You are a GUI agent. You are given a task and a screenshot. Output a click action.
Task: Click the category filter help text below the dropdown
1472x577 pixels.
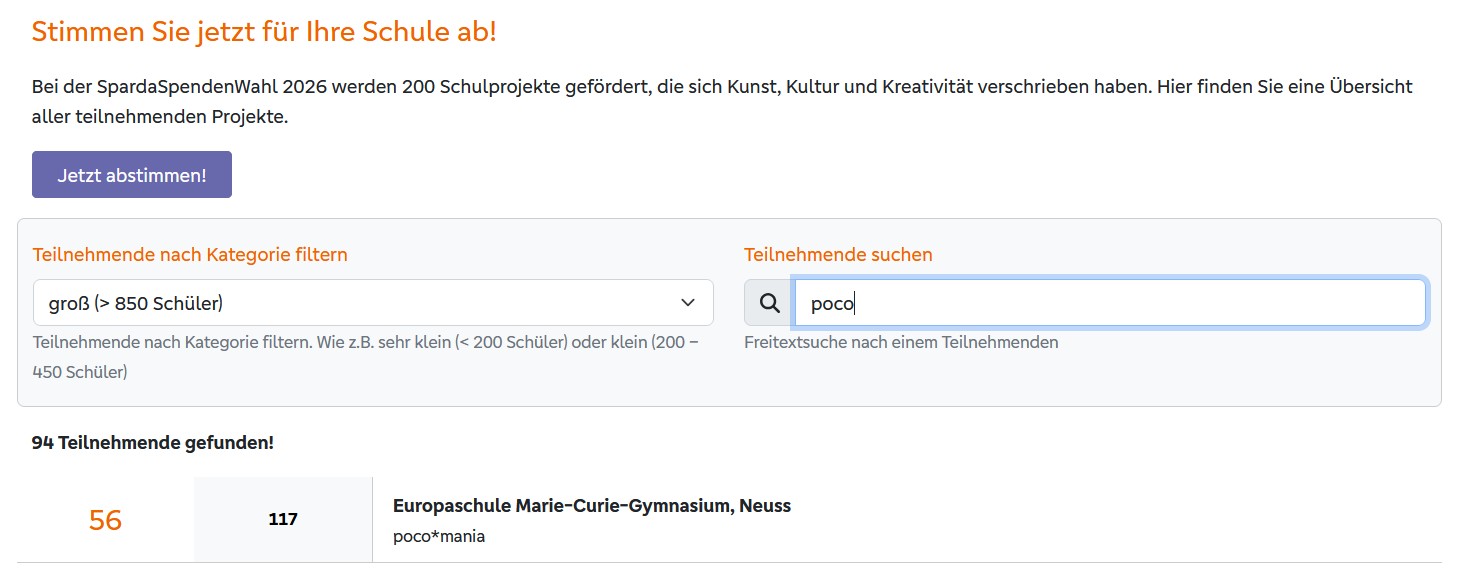click(x=365, y=356)
